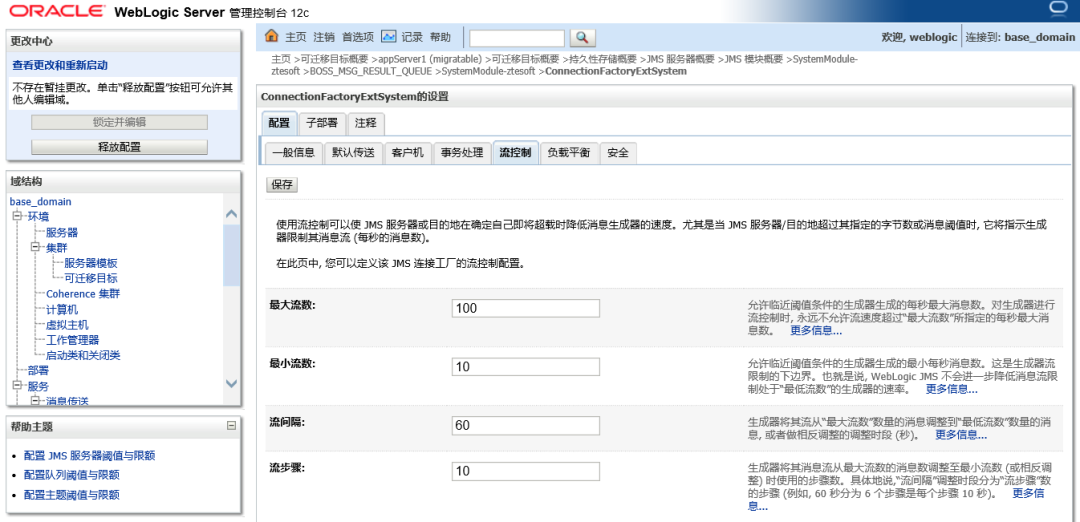Viewport: 1080px width, 522px height.
Task: Open 服务器模板 tree item
Action: click(91, 263)
